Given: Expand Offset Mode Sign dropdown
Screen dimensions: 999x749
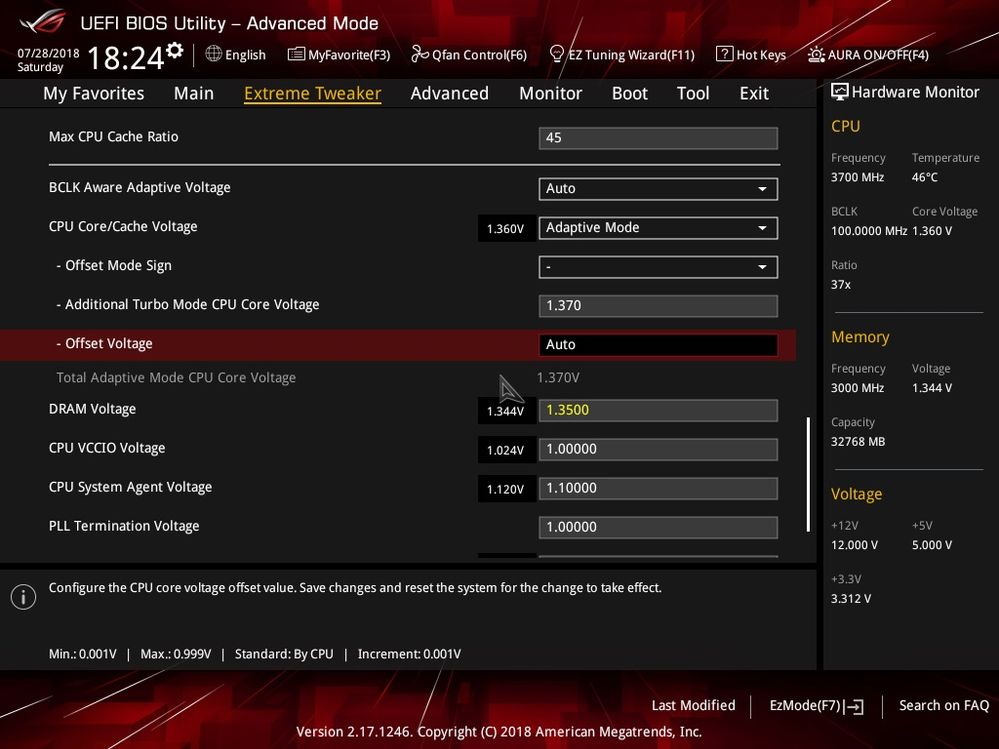Looking at the screenshot, I should [x=658, y=267].
